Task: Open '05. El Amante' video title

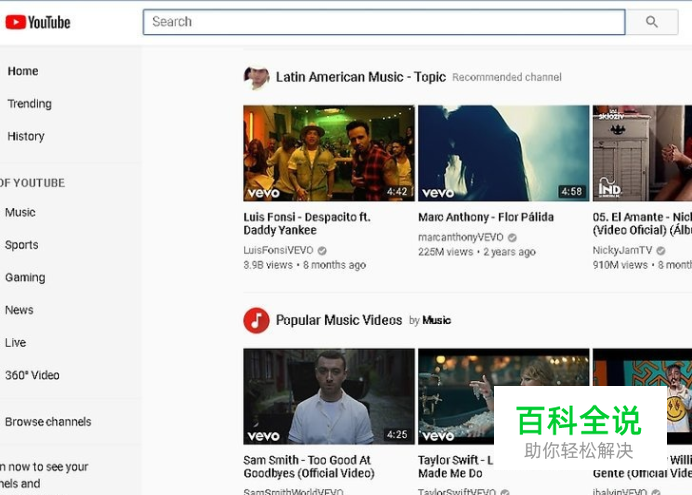Action: tap(642, 224)
